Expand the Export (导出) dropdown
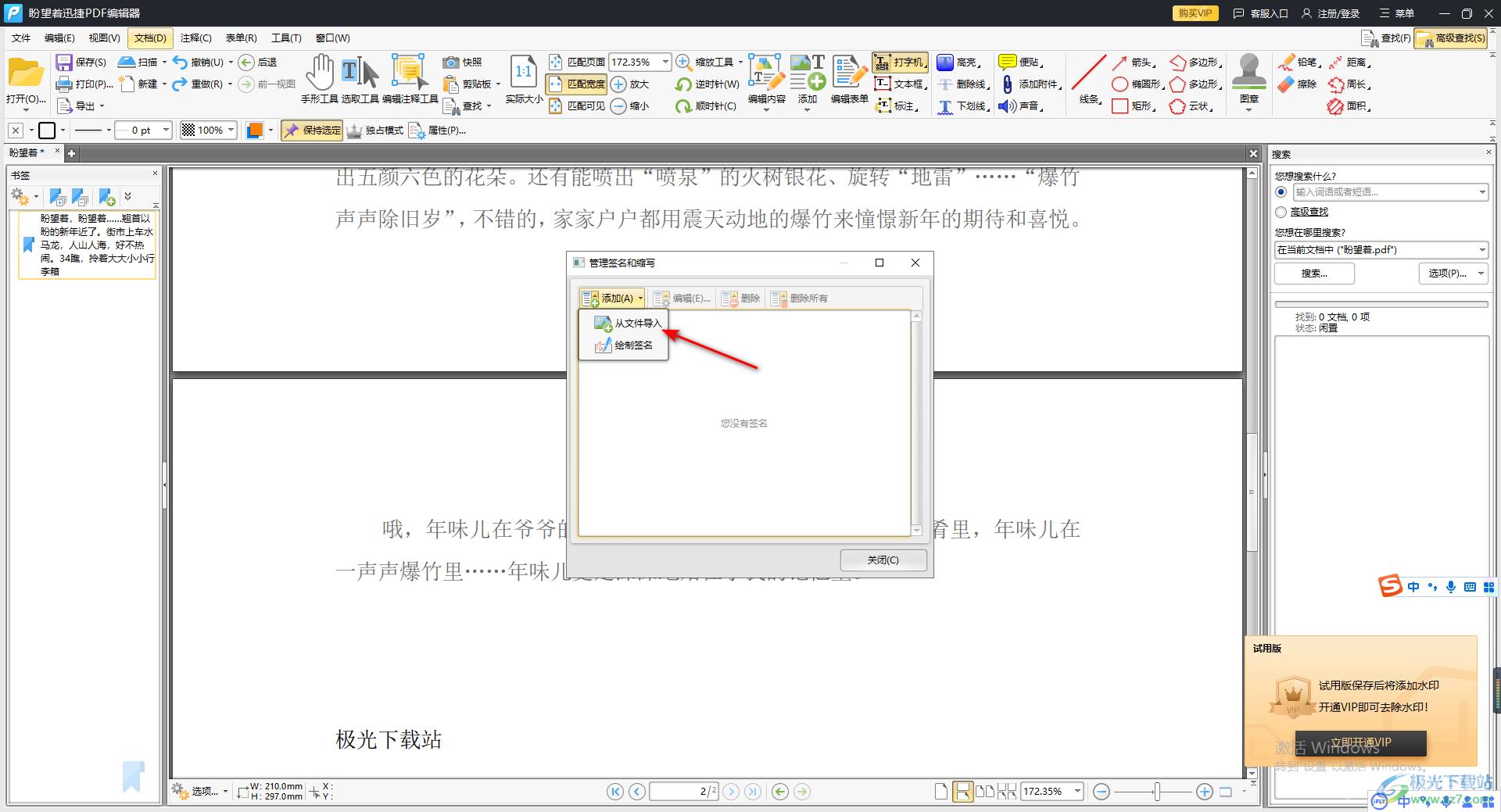1501x812 pixels. click(x=102, y=106)
